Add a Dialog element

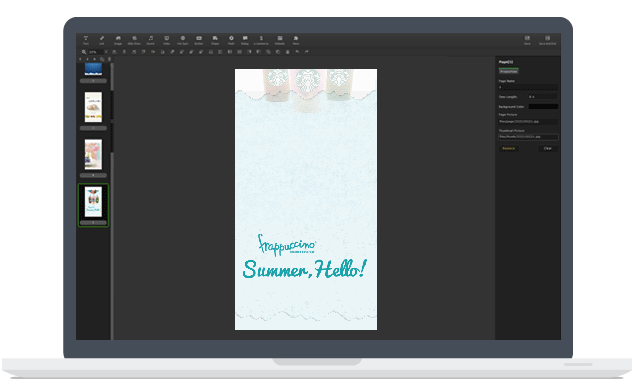click(245, 40)
